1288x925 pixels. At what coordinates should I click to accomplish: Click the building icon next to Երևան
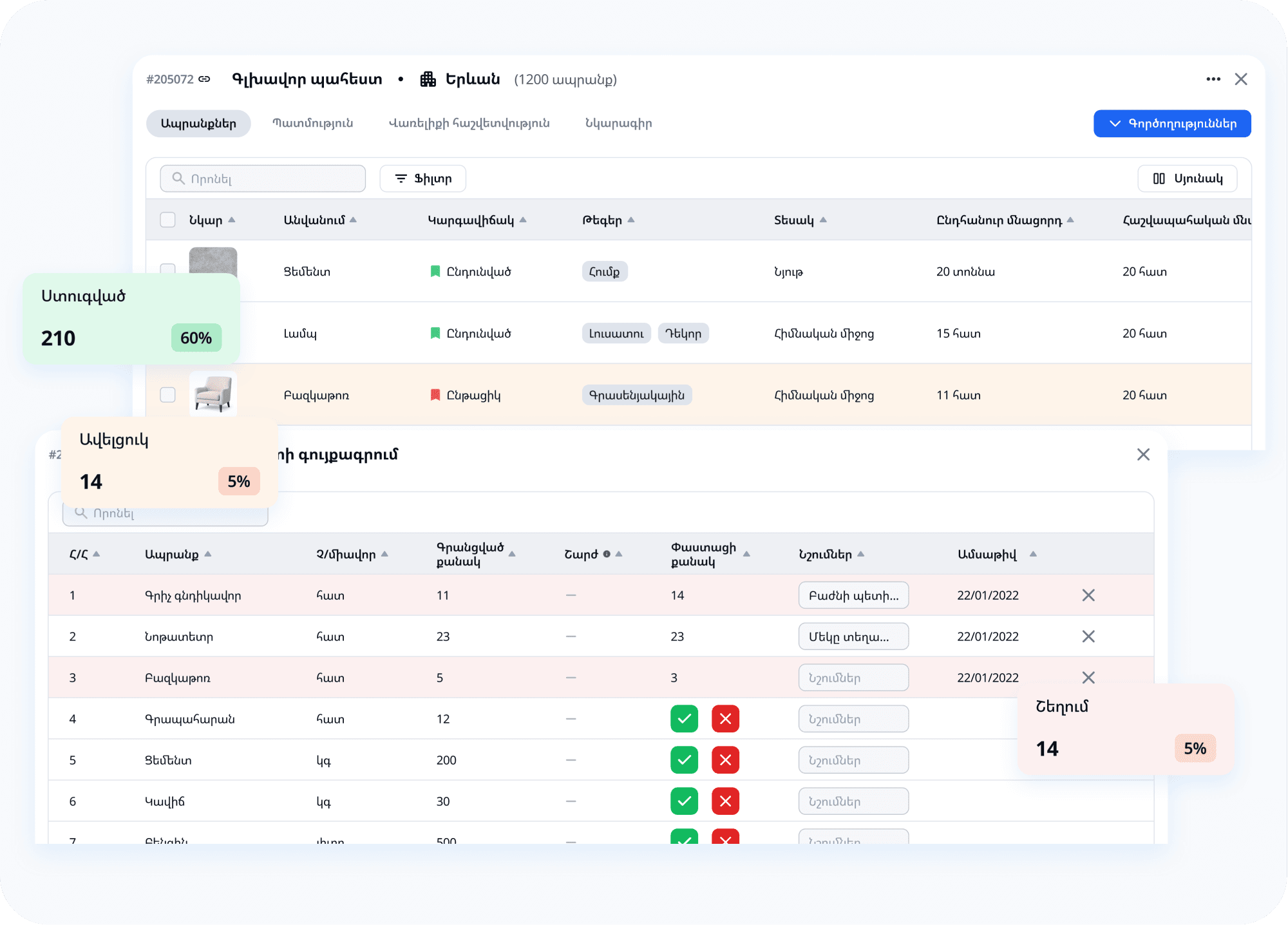[428, 79]
